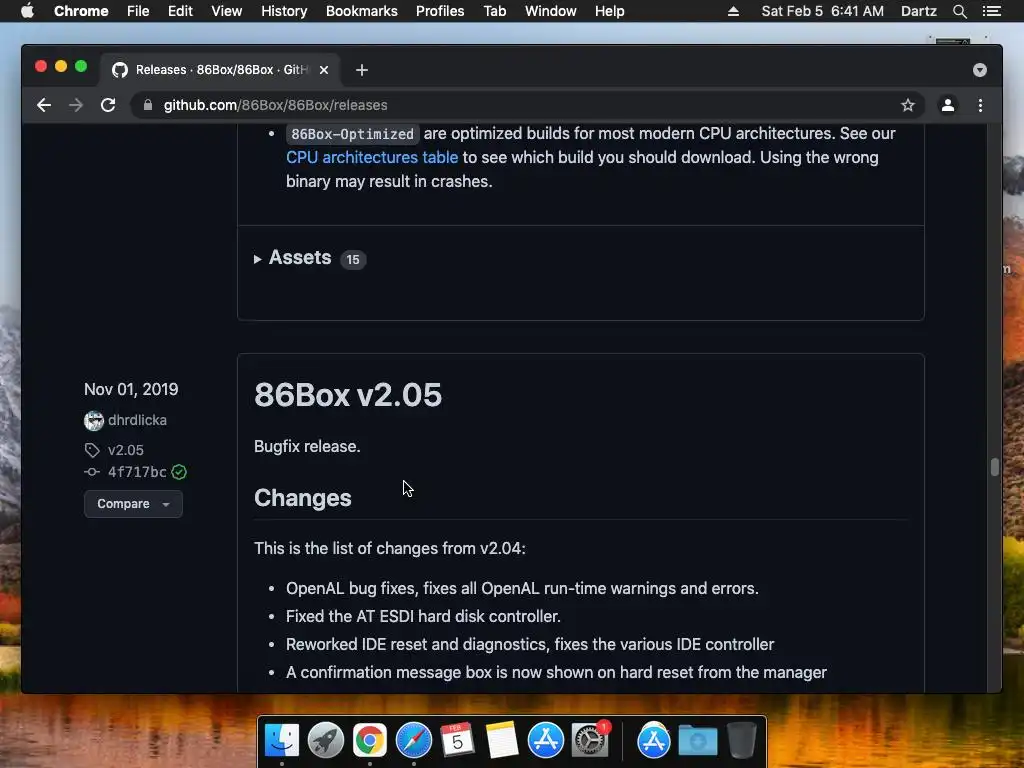
Task: Open dhrdlicka's user profile link
Action: pos(137,420)
